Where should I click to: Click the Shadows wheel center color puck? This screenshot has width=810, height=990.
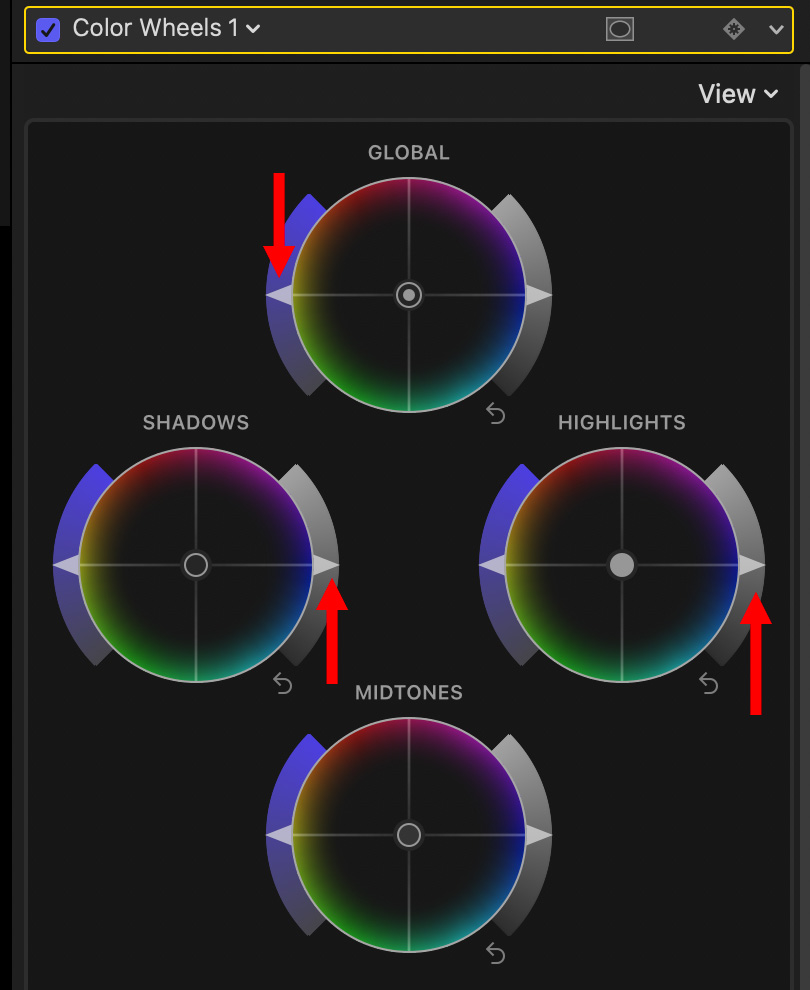[x=196, y=565]
